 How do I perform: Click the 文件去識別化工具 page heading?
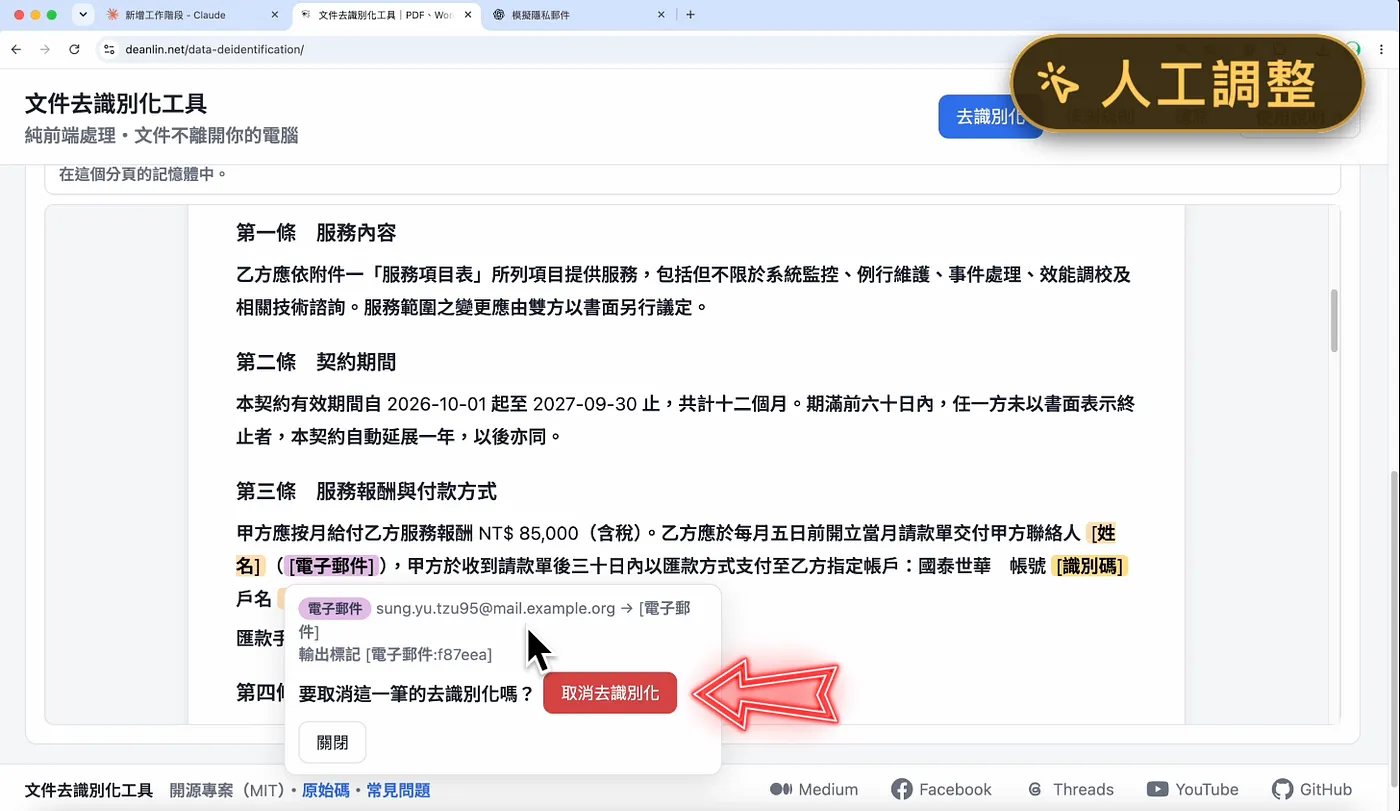(x=116, y=103)
